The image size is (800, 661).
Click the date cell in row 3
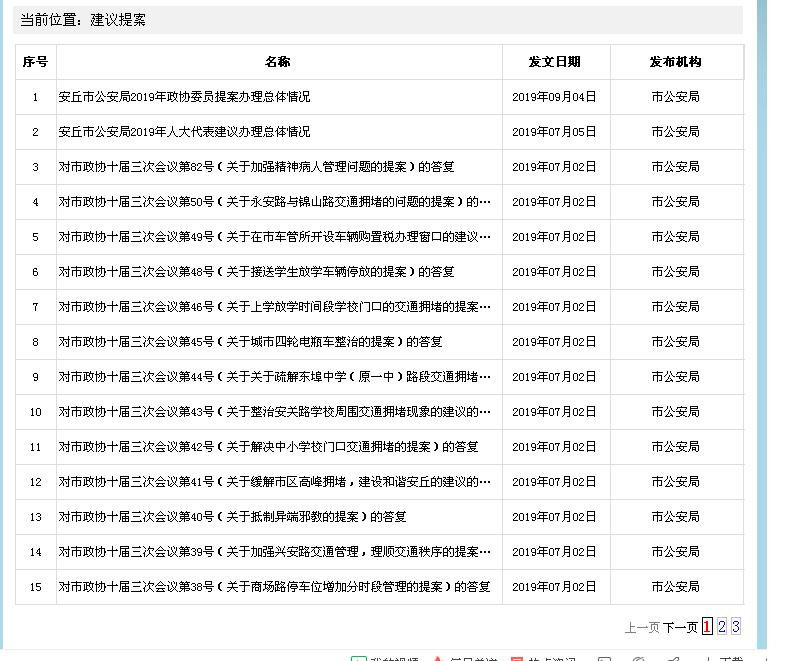coord(554,167)
